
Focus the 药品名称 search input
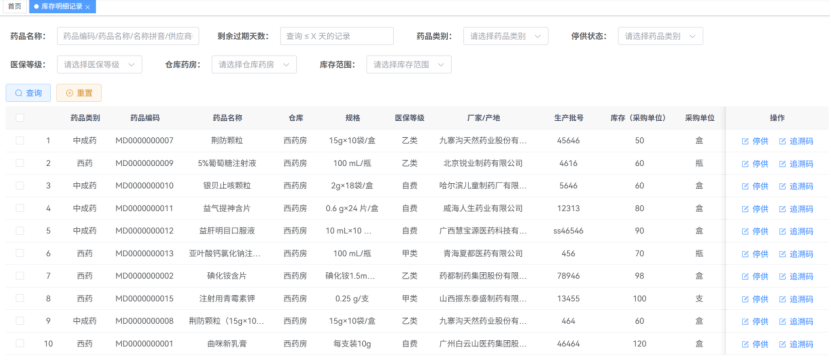coord(128,36)
